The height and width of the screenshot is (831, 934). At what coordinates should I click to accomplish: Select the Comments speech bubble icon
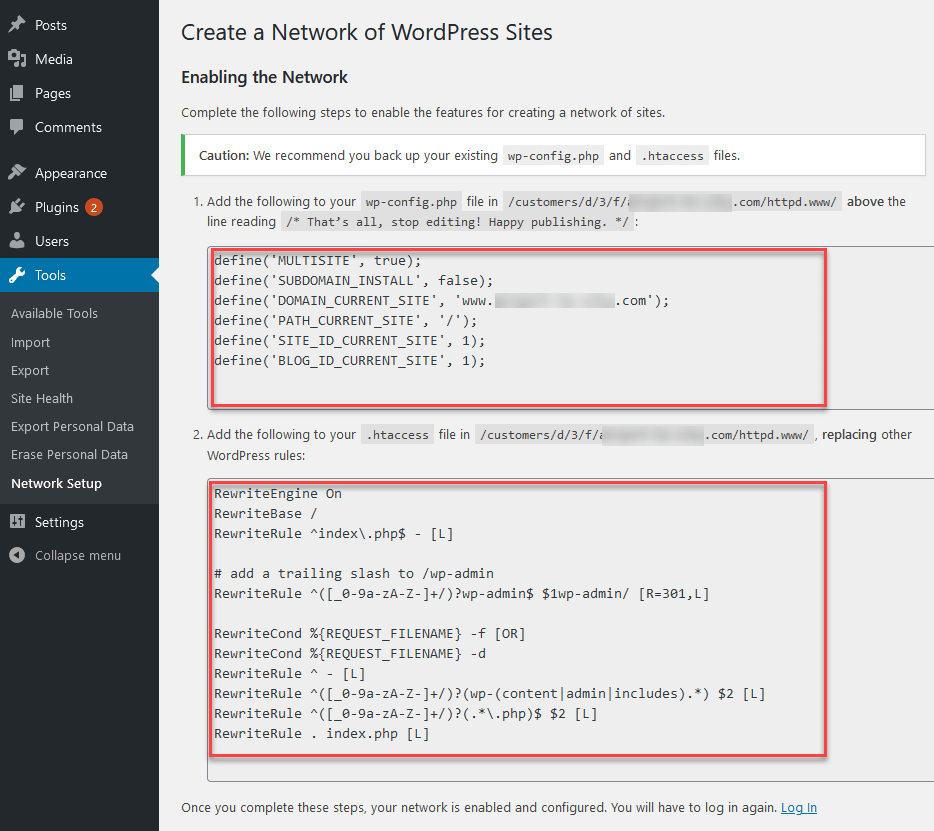(17, 126)
